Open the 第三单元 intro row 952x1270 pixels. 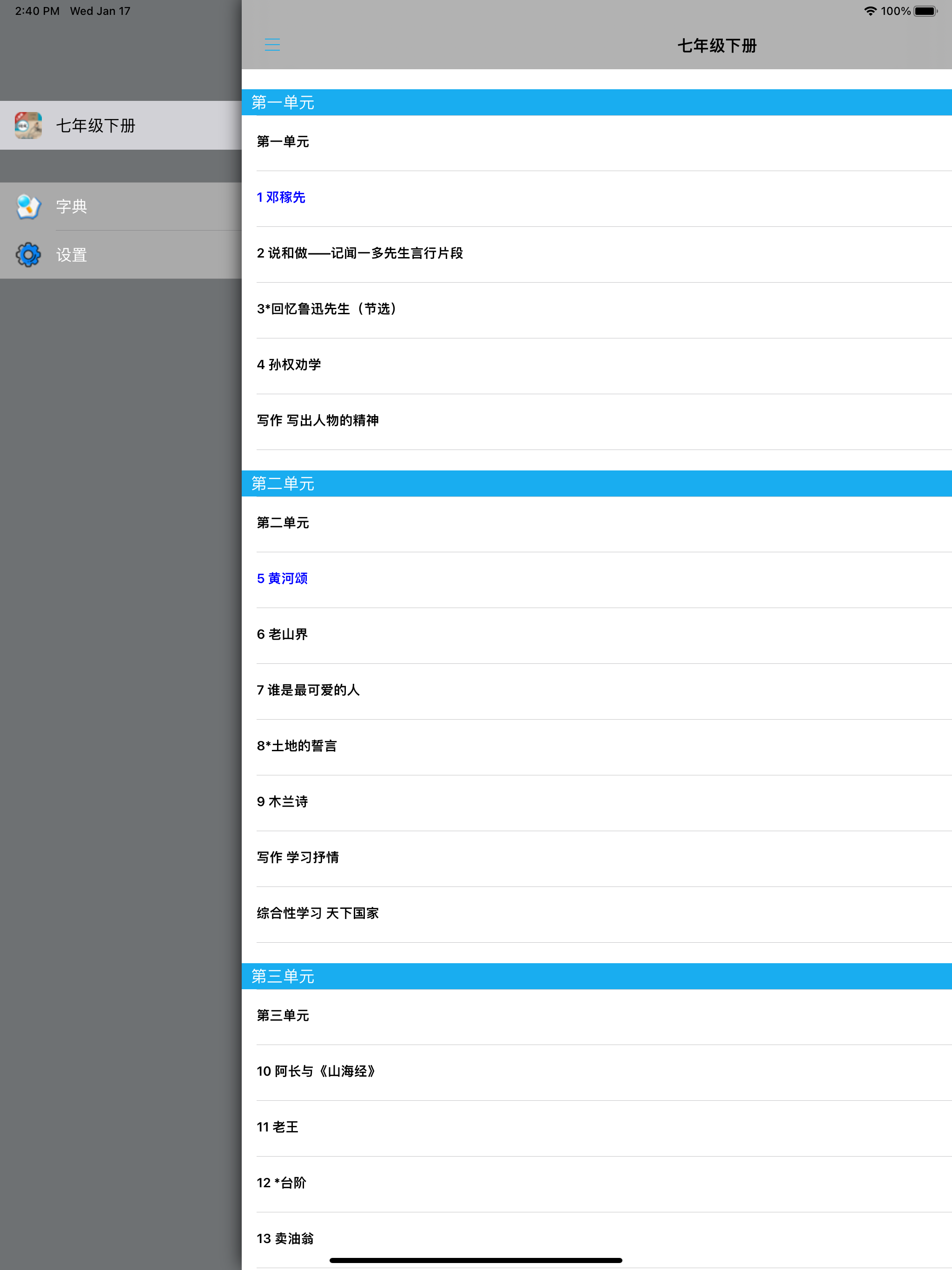[596, 1016]
